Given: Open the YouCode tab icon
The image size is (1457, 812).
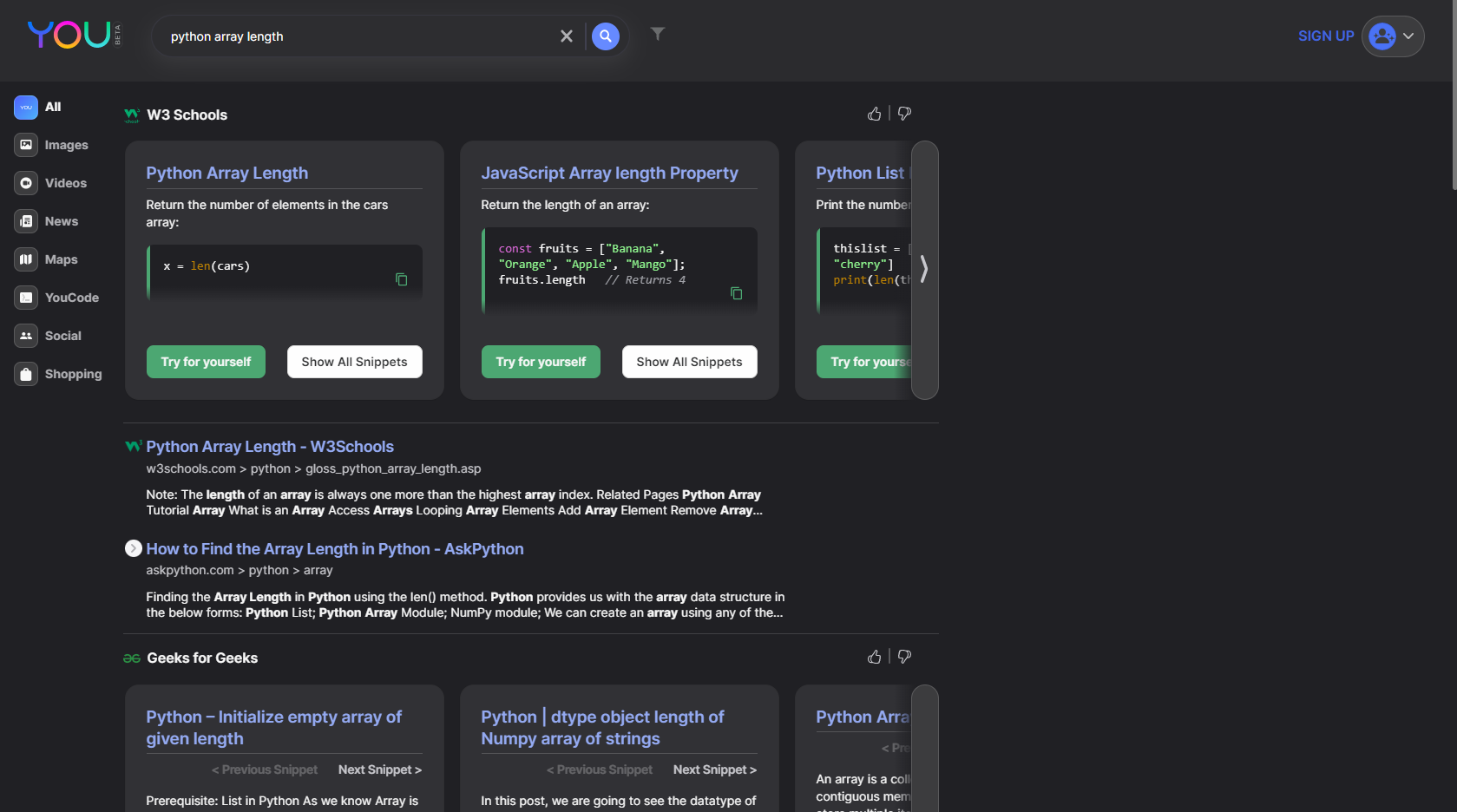Looking at the screenshot, I should click(x=26, y=298).
